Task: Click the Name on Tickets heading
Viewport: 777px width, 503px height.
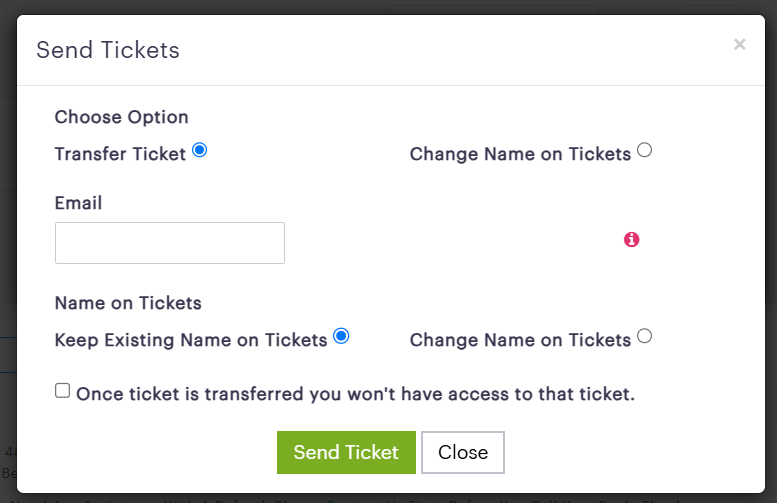Action: click(x=128, y=303)
